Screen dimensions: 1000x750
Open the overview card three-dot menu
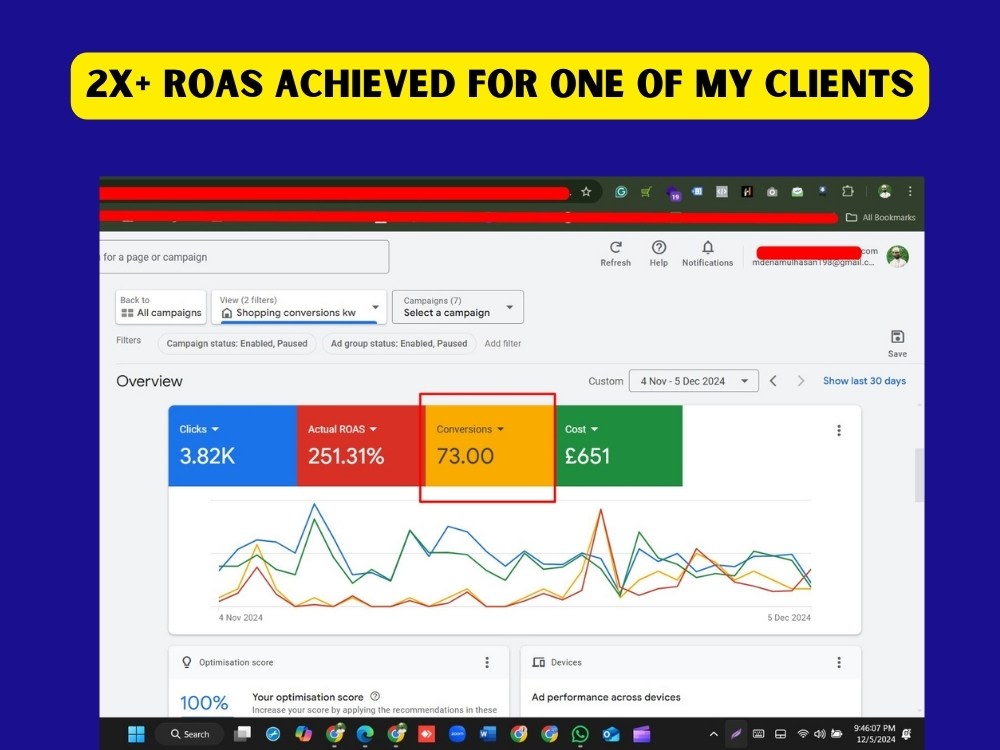tap(839, 430)
